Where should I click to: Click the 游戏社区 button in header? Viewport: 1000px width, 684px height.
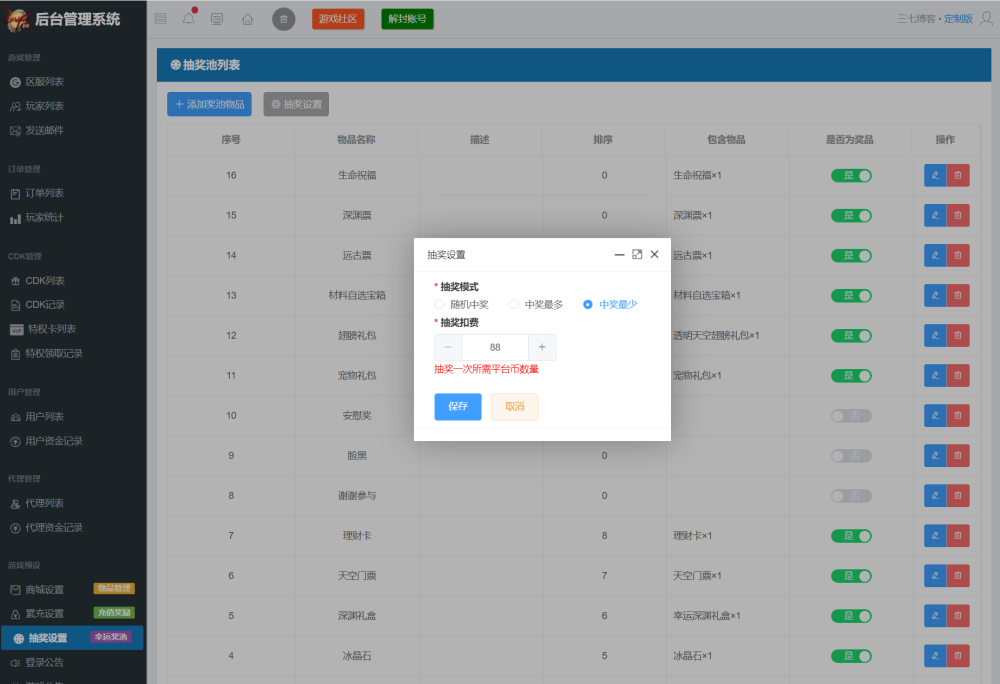[x=337, y=19]
